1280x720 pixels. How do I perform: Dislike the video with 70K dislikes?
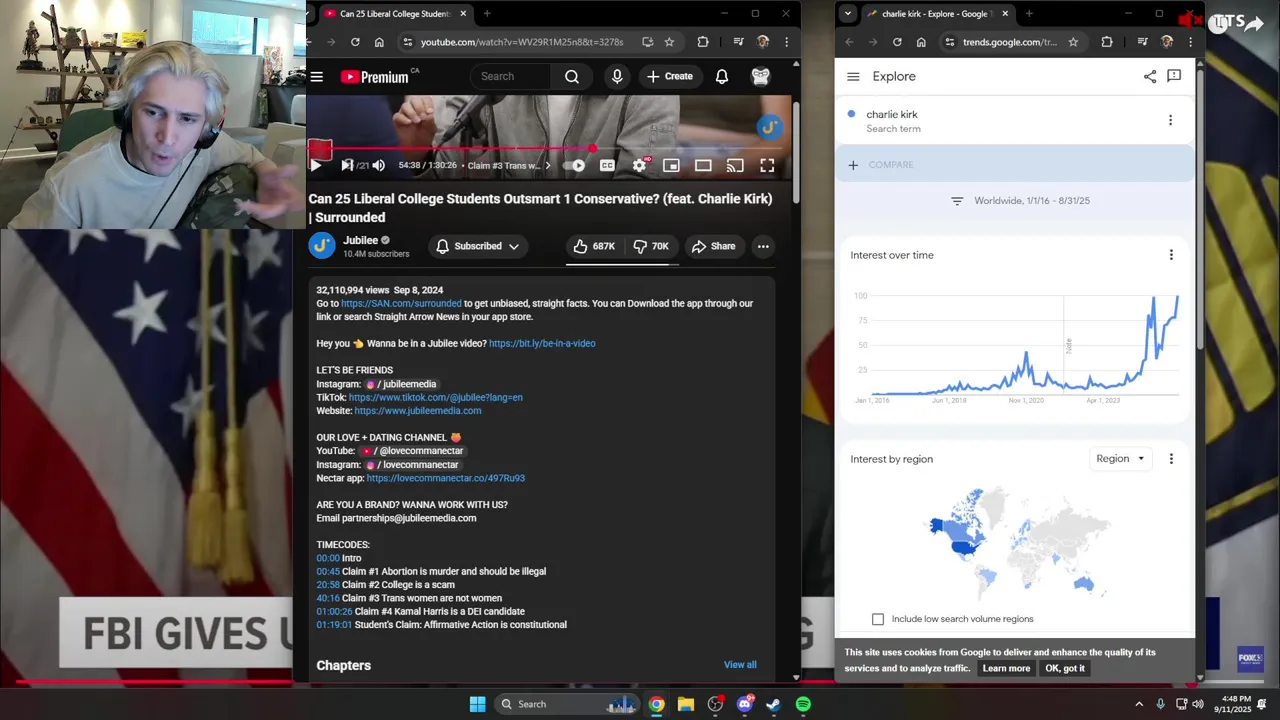[x=651, y=246]
